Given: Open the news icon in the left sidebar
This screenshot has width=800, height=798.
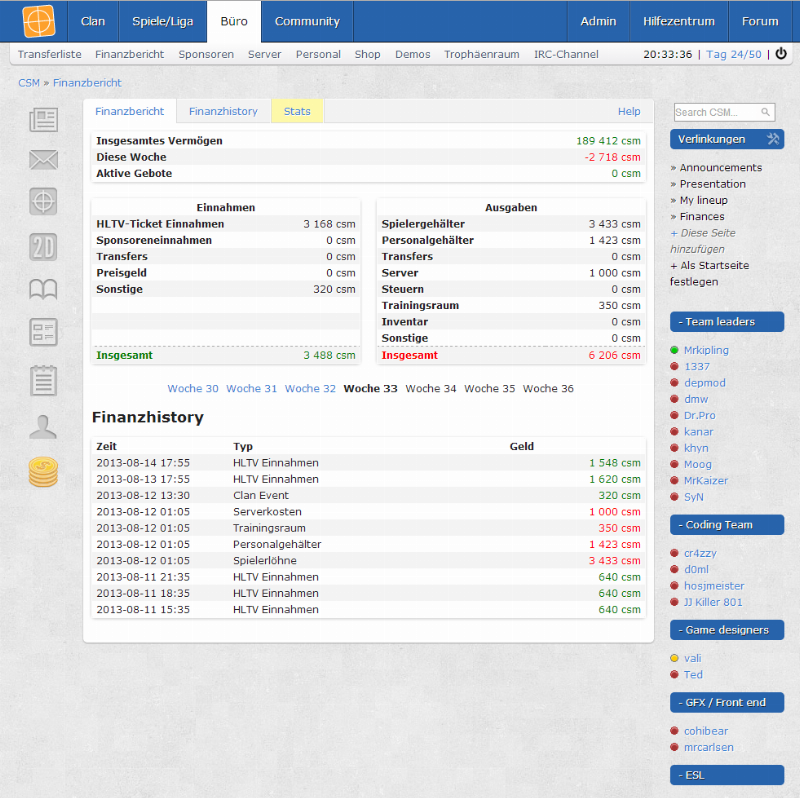Looking at the screenshot, I should pos(42,120).
